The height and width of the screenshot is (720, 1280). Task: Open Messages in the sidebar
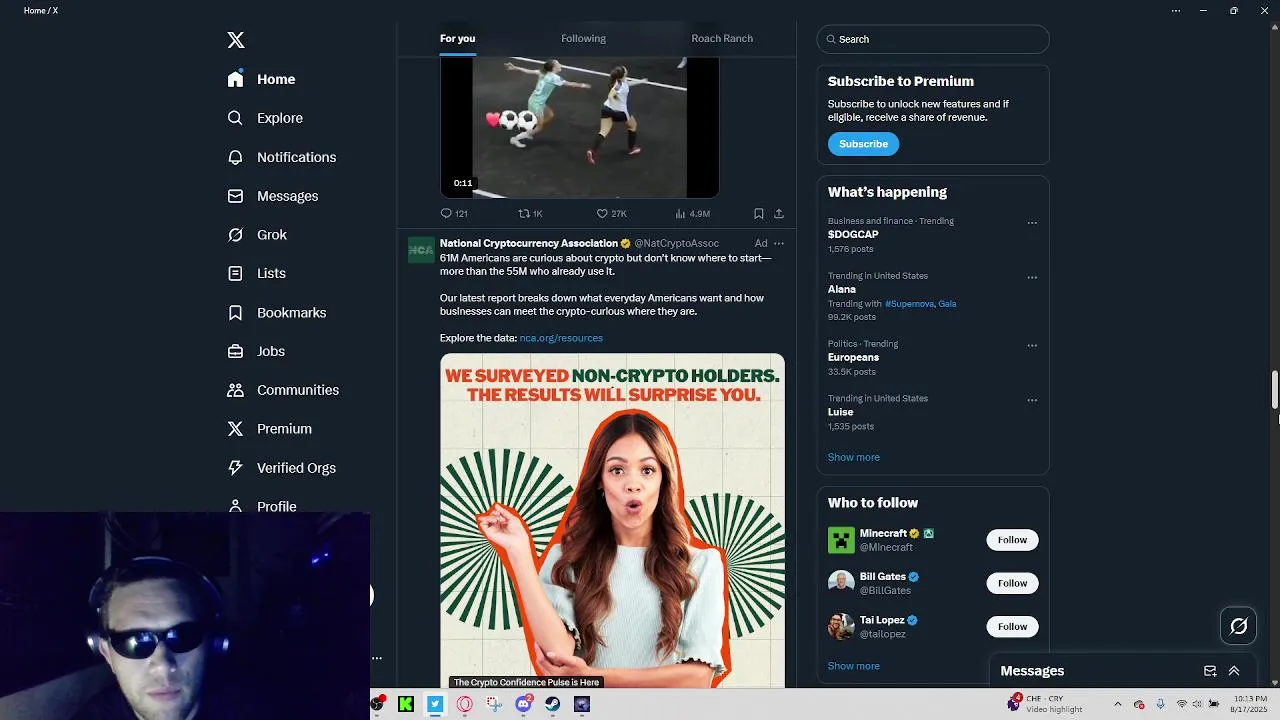(273, 196)
